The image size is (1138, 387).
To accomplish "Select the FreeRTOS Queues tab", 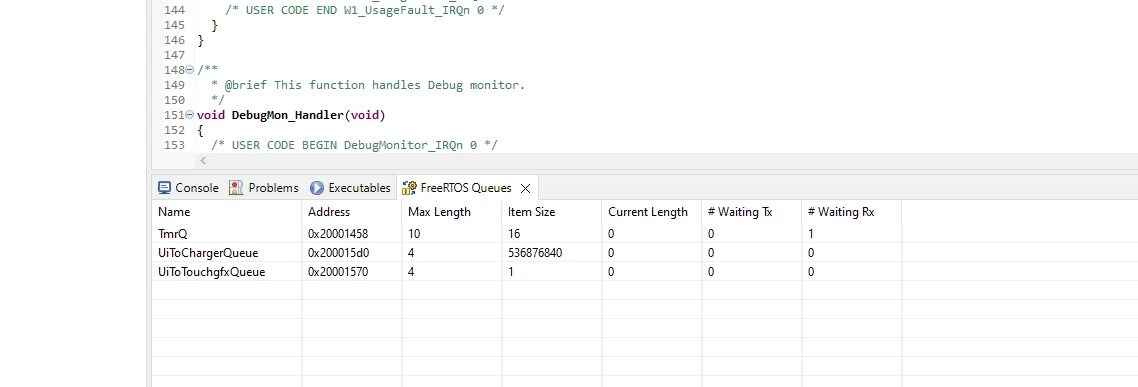I will pos(466,188).
